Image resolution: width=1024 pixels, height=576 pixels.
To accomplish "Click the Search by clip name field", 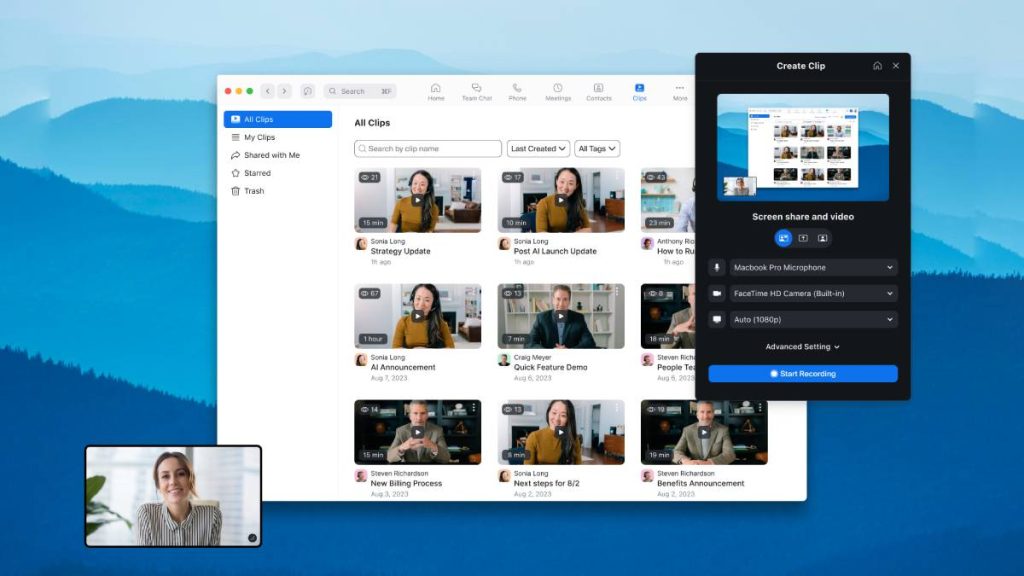I will tap(428, 149).
